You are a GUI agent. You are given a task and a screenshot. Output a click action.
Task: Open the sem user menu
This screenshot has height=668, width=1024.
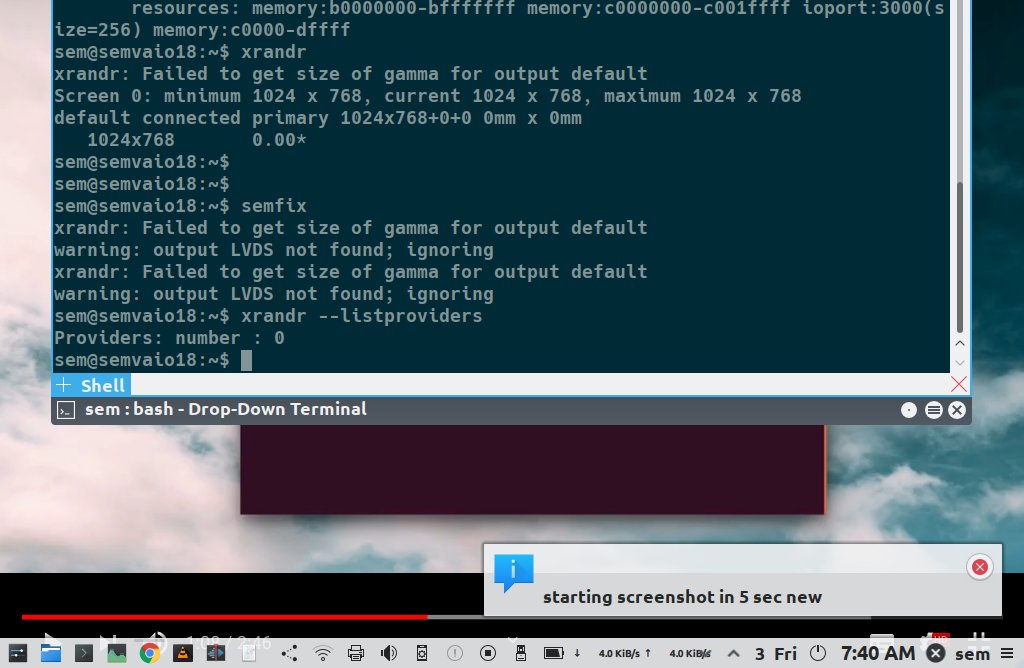pos(972,654)
